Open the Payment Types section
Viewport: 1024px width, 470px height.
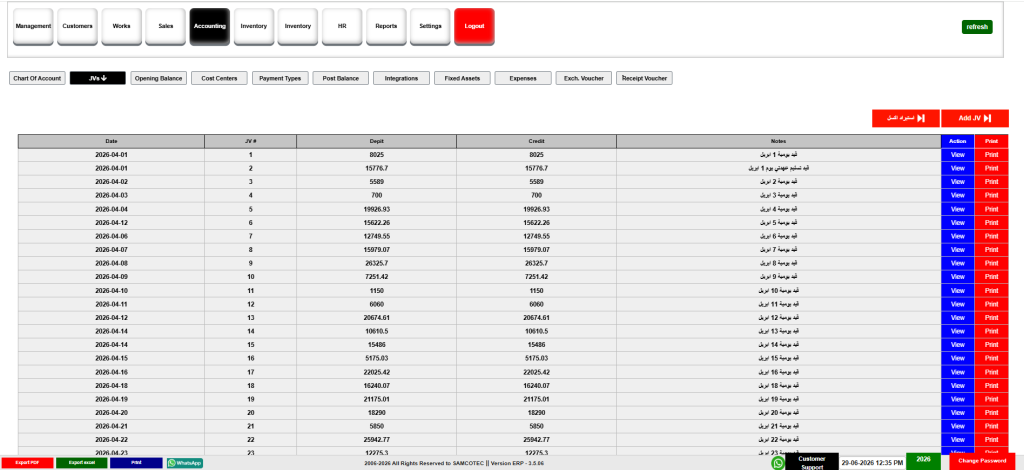pyautogui.click(x=280, y=78)
